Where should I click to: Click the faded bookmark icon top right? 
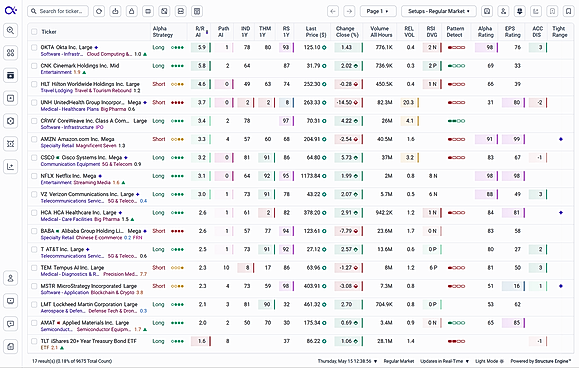pos(552,11)
